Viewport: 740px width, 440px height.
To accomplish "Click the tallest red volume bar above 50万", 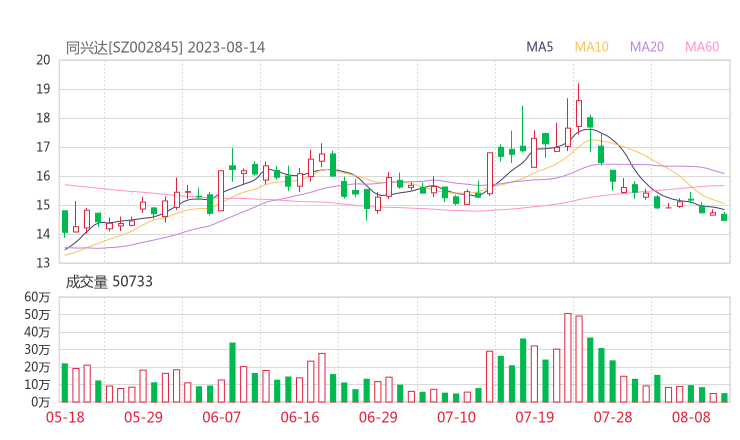I will click(x=568, y=358).
